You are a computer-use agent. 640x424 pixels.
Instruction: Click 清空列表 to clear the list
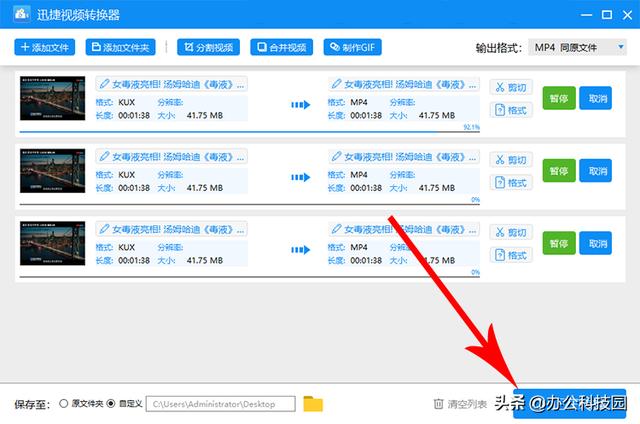click(460, 404)
